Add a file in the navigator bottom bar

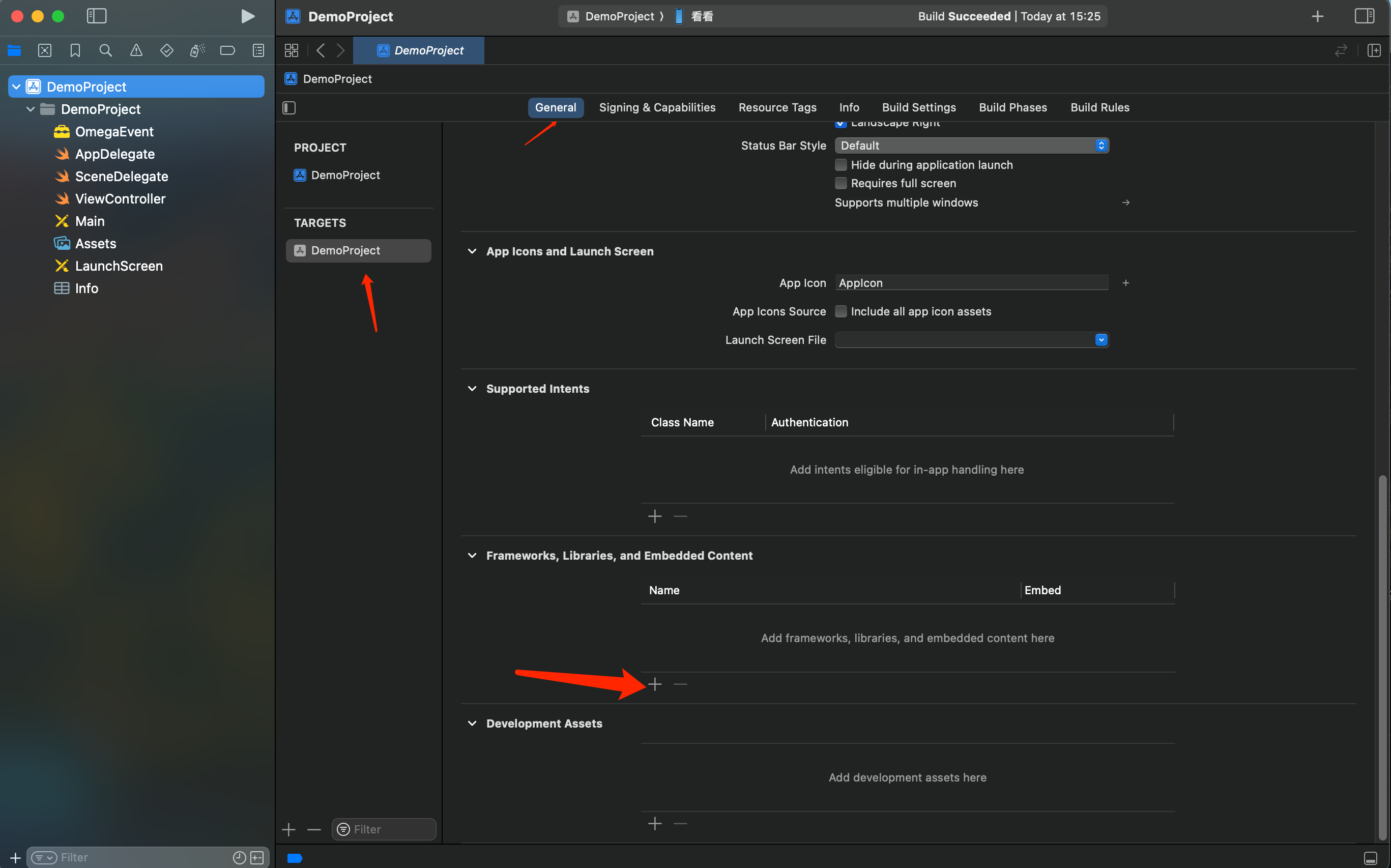click(x=15, y=858)
